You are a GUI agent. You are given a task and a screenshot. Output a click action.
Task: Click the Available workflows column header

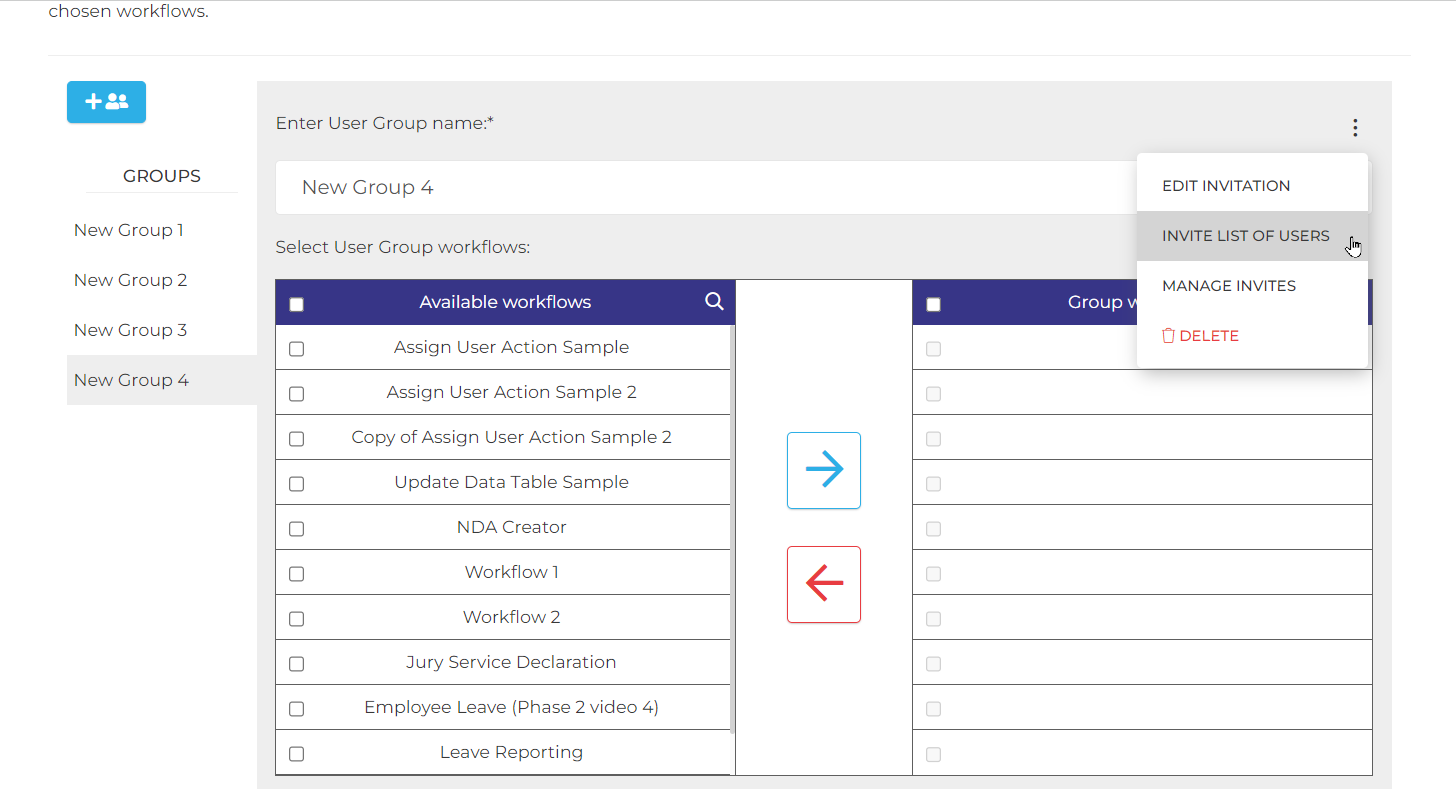(505, 302)
